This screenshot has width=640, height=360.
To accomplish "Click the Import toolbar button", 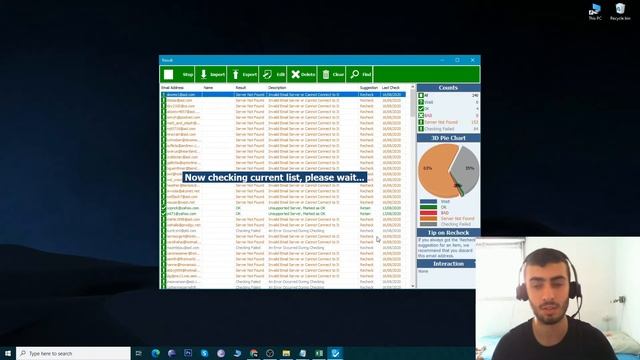I will 211,74.
